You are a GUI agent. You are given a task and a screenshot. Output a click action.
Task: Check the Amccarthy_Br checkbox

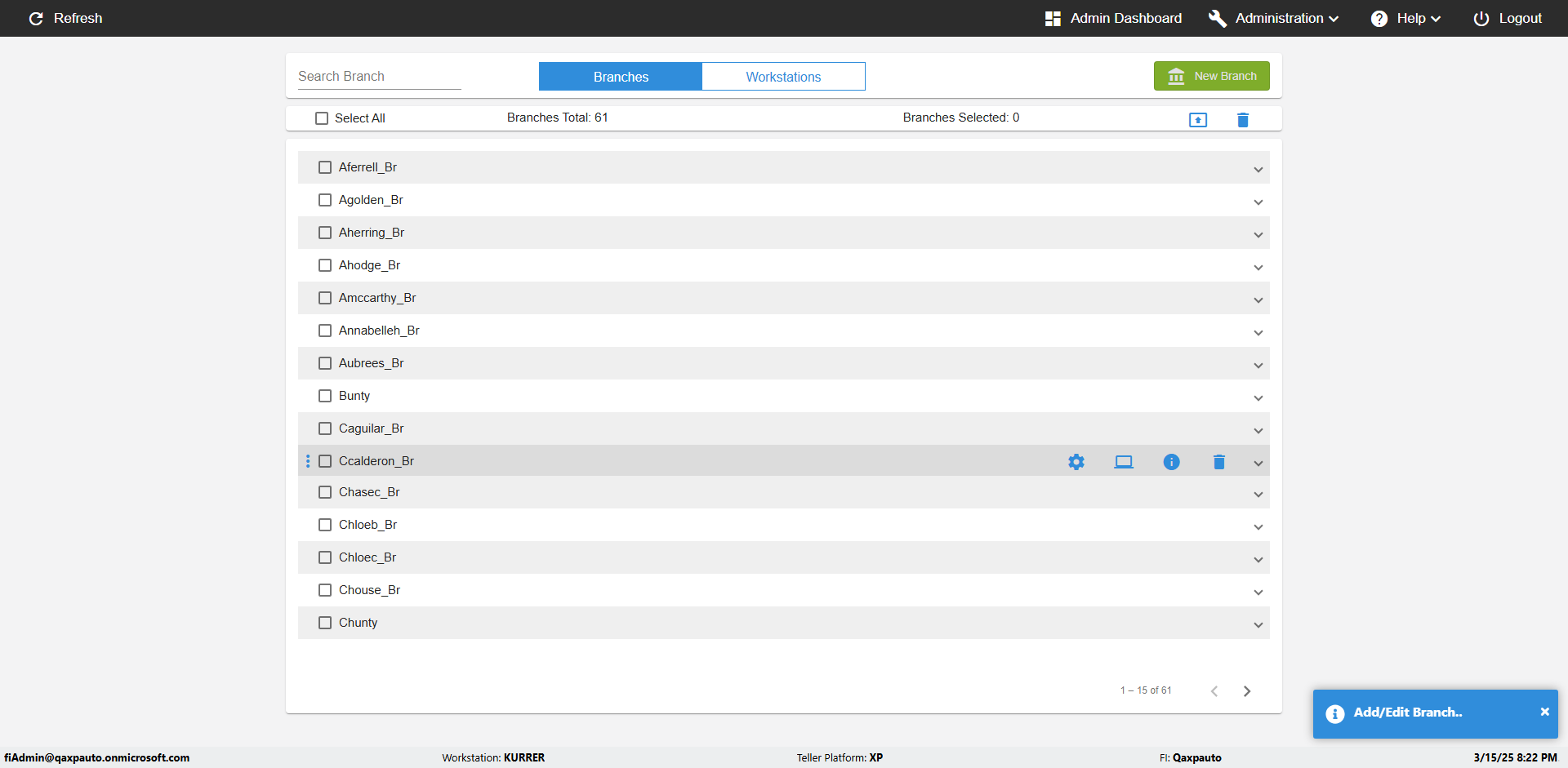[325, 298]
